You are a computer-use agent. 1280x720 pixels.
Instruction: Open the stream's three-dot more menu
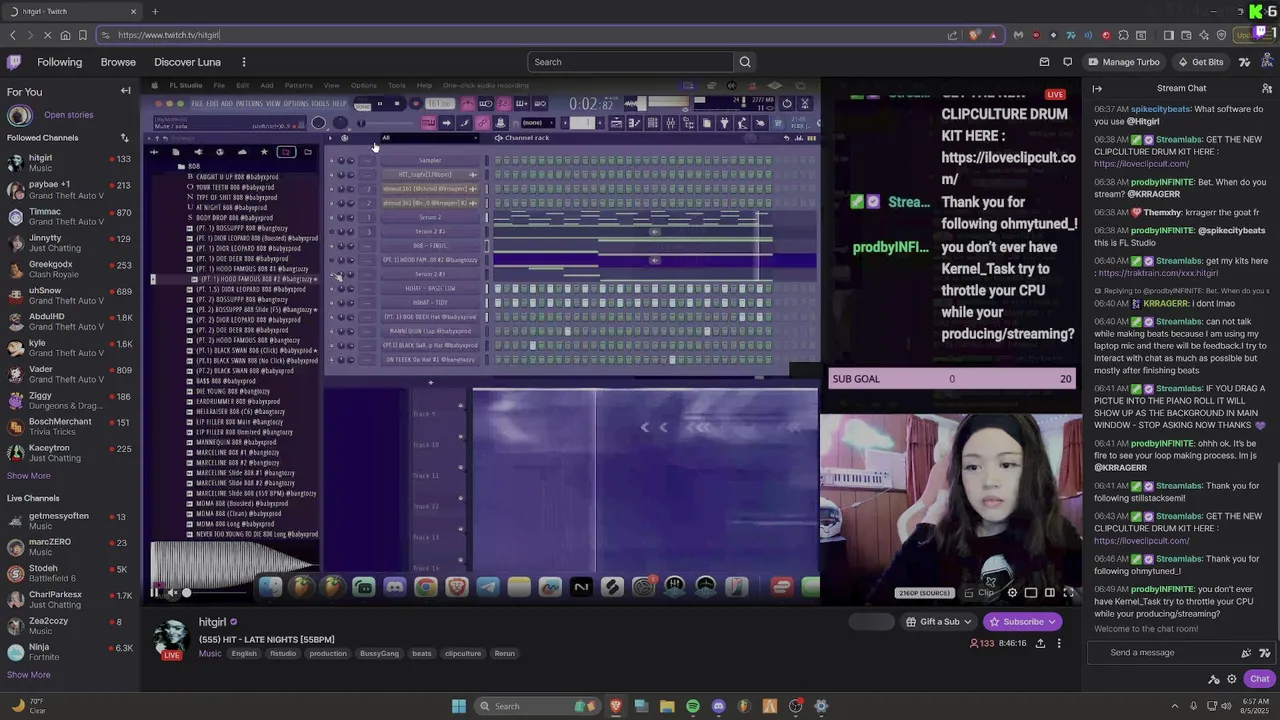[1059, 643]
